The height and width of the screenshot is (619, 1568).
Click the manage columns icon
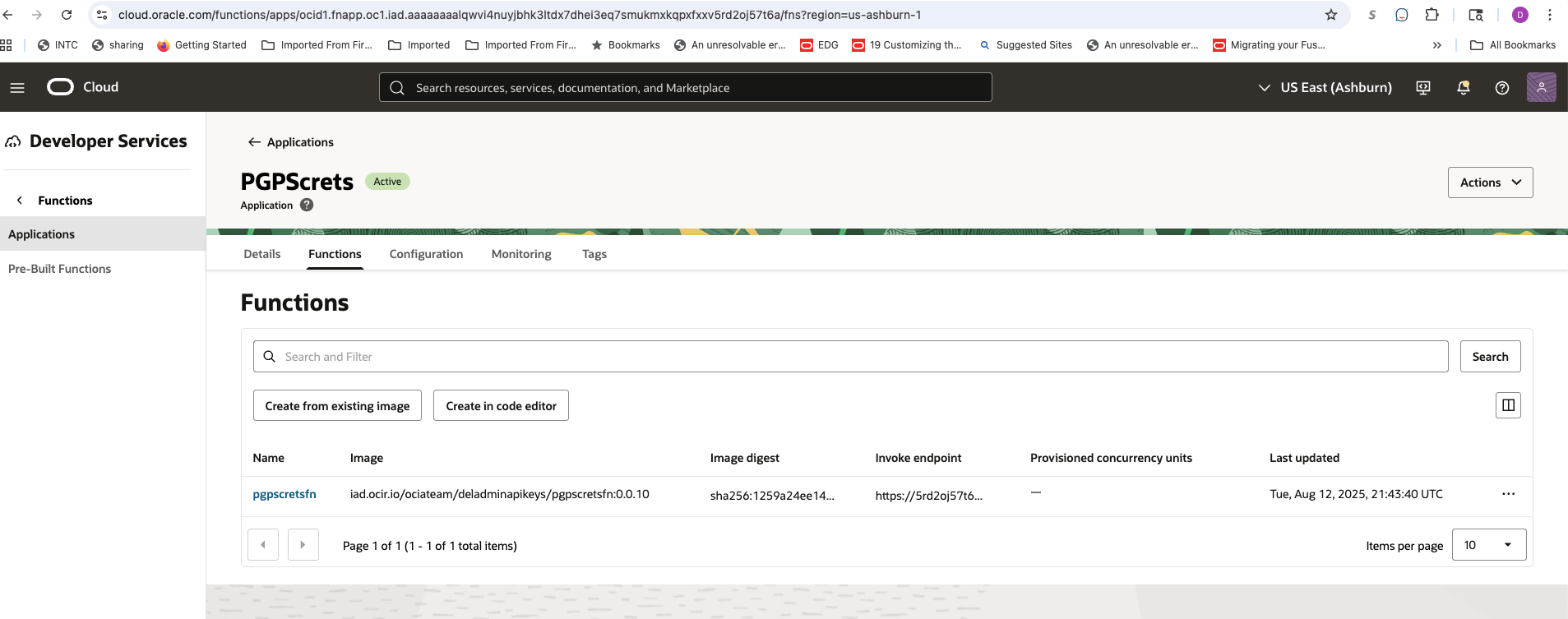[1507, 405]
